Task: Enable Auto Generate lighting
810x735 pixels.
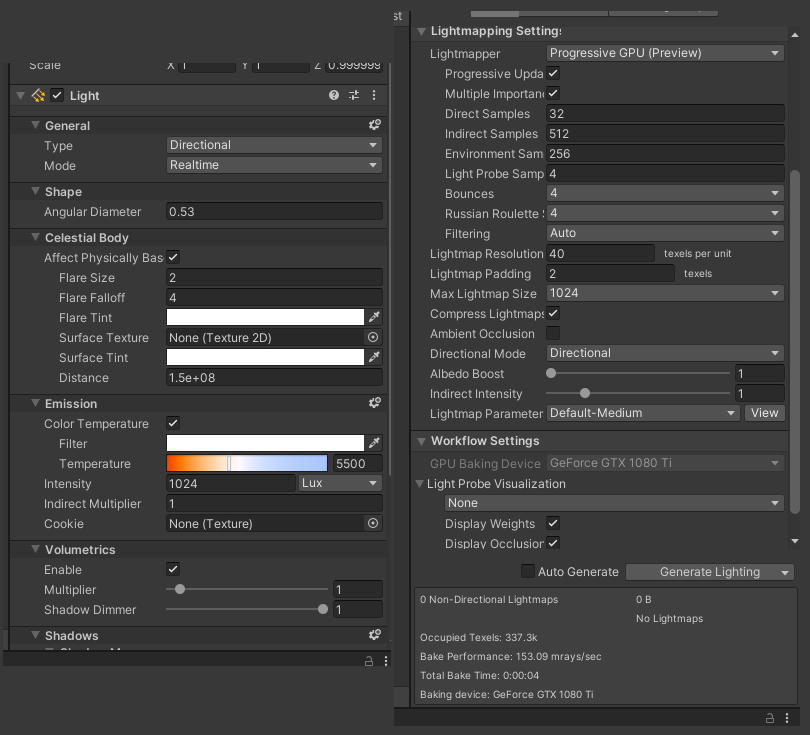Action: click(x=527, y=571)
